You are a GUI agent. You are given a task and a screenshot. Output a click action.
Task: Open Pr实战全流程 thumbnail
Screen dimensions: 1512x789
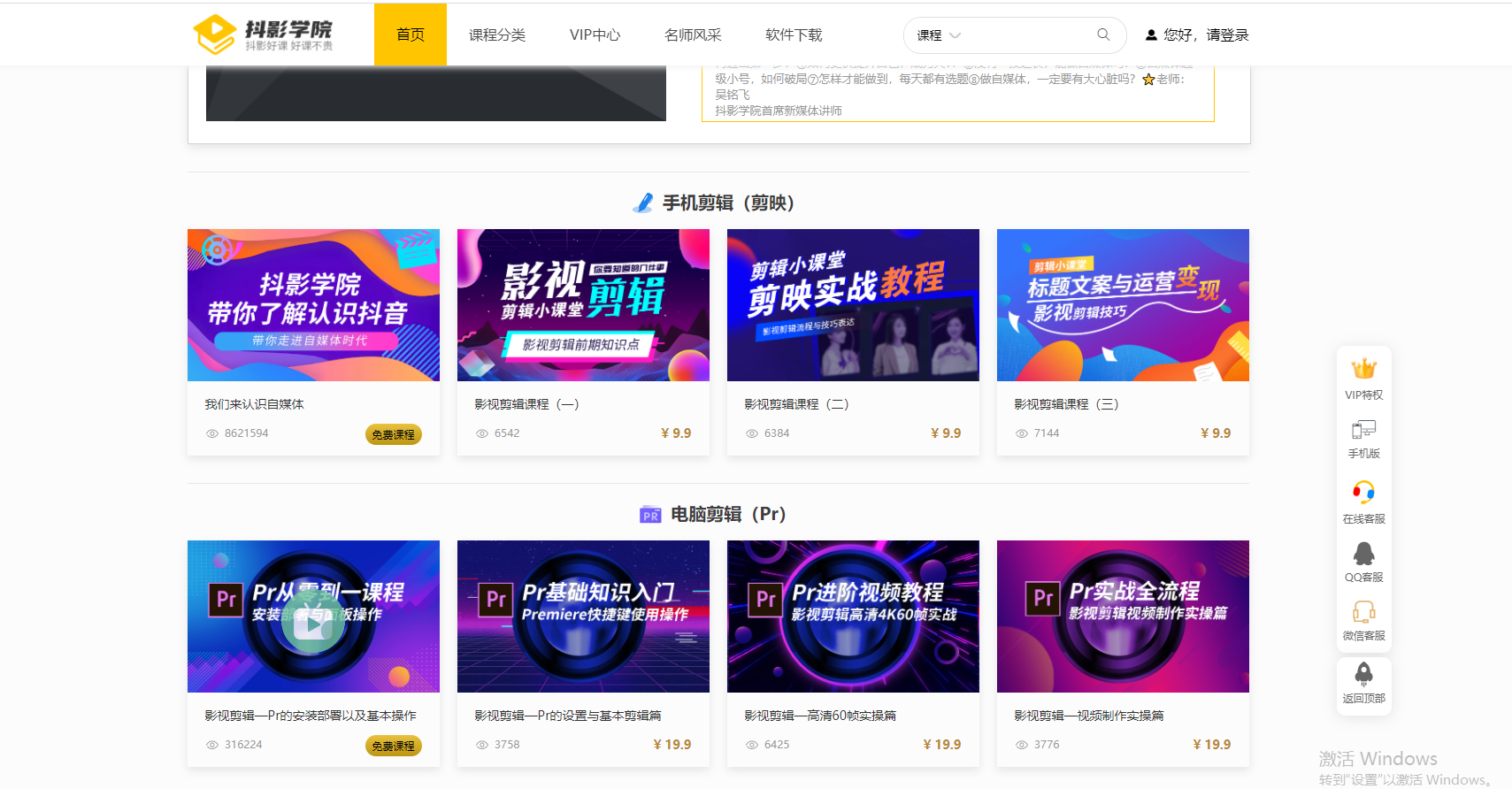tap(1123, 617)
